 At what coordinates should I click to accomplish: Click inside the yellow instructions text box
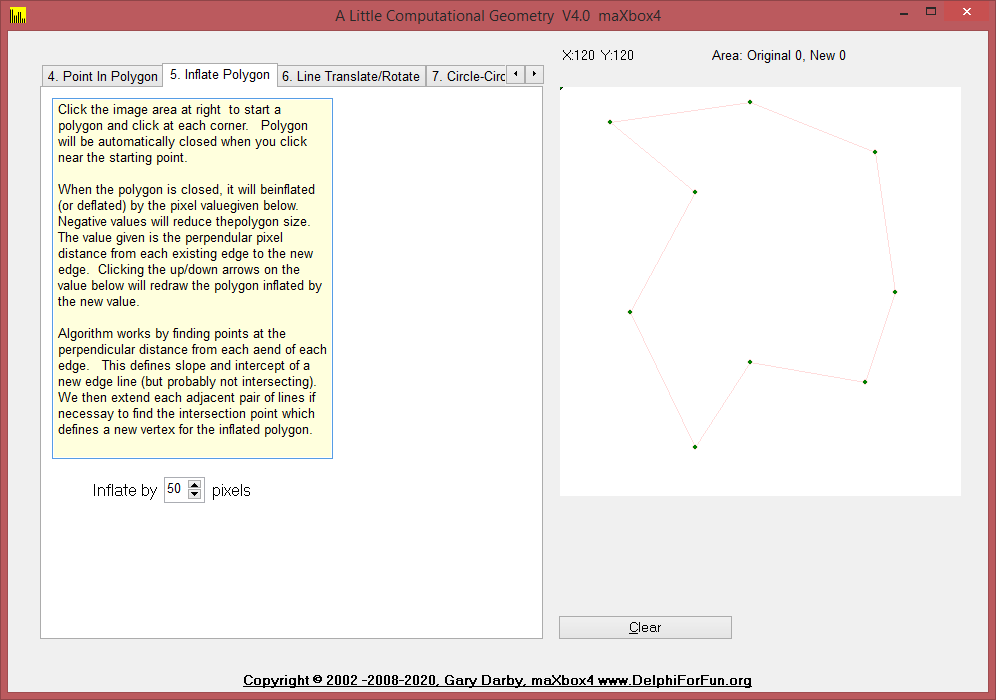[192, 278]
